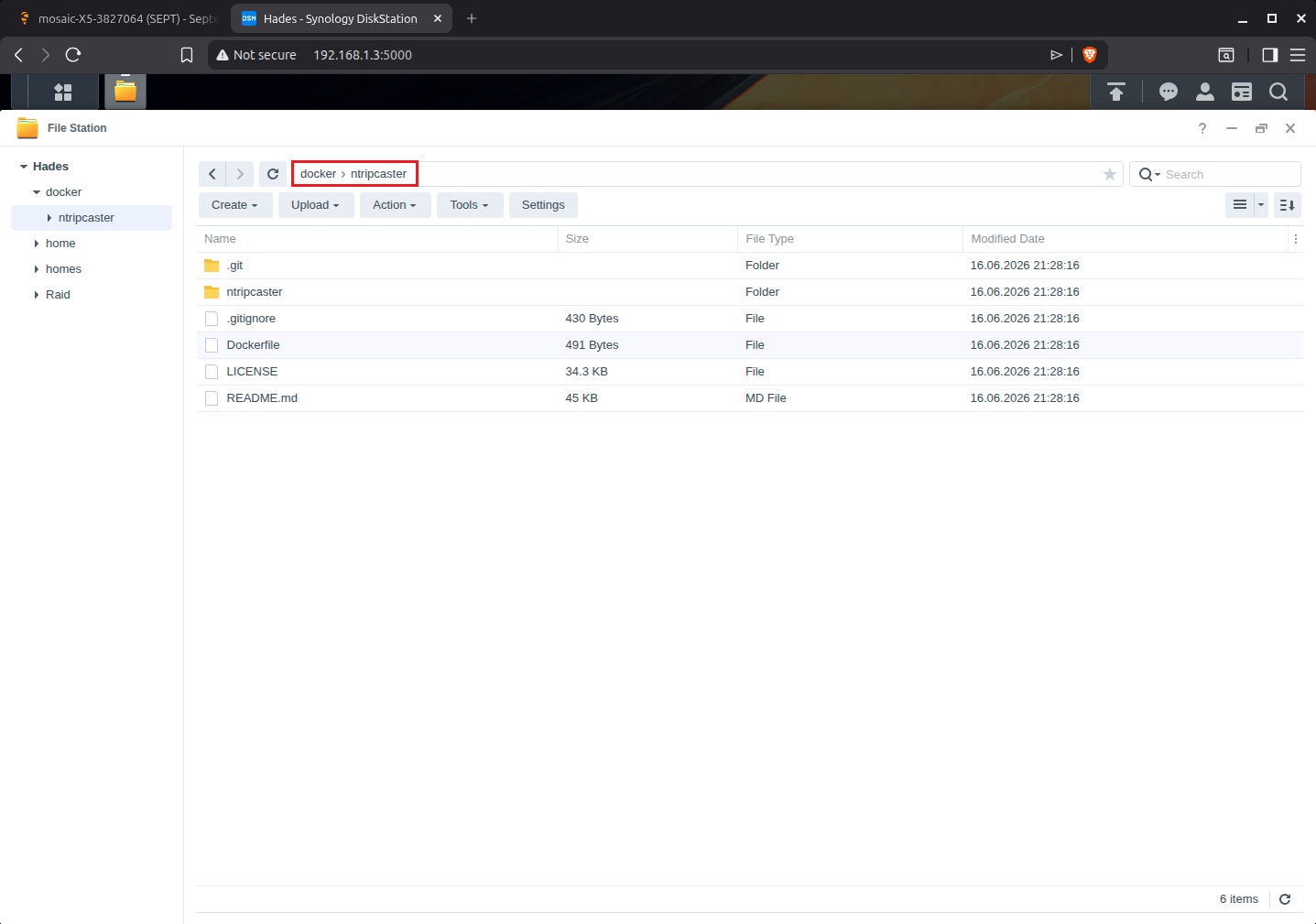Reload the browser page

(73, 55)
